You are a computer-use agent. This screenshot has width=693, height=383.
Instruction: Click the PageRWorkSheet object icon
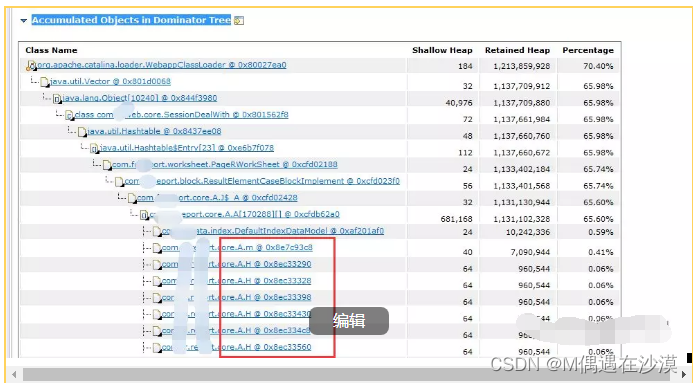[107, 165]
